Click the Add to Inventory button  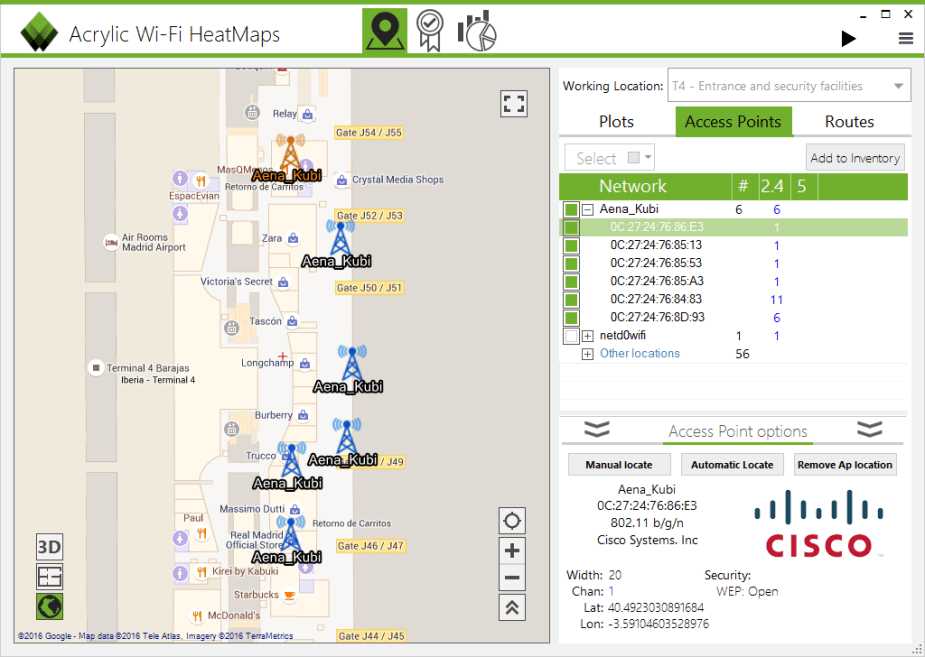tap(855, 158)
